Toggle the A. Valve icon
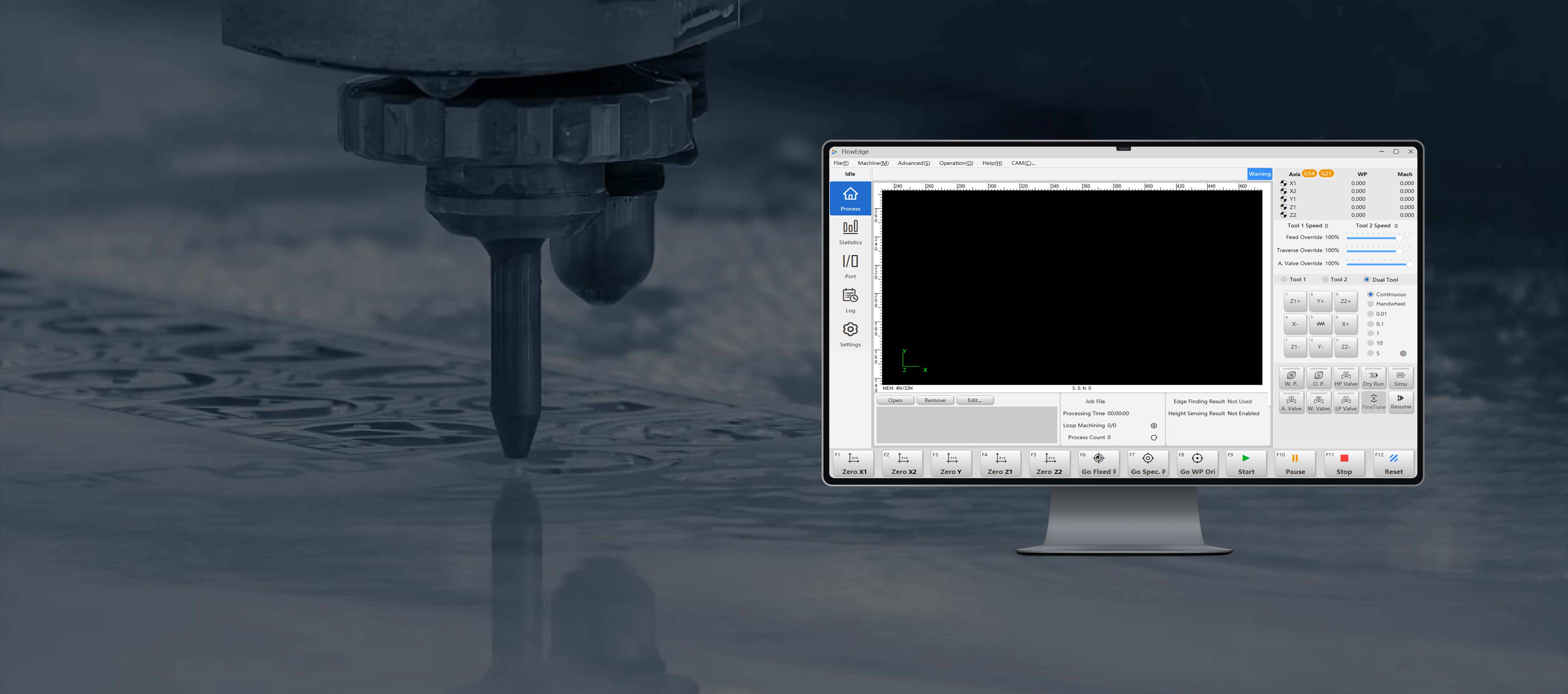Screen dimensions: 1568x694 click(1291, 402)
